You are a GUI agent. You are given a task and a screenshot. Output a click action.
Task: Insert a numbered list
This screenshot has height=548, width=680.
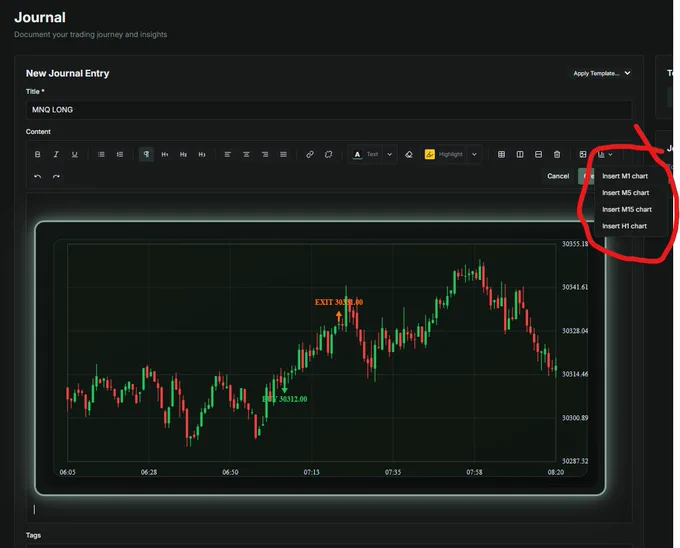click(120, 154)
